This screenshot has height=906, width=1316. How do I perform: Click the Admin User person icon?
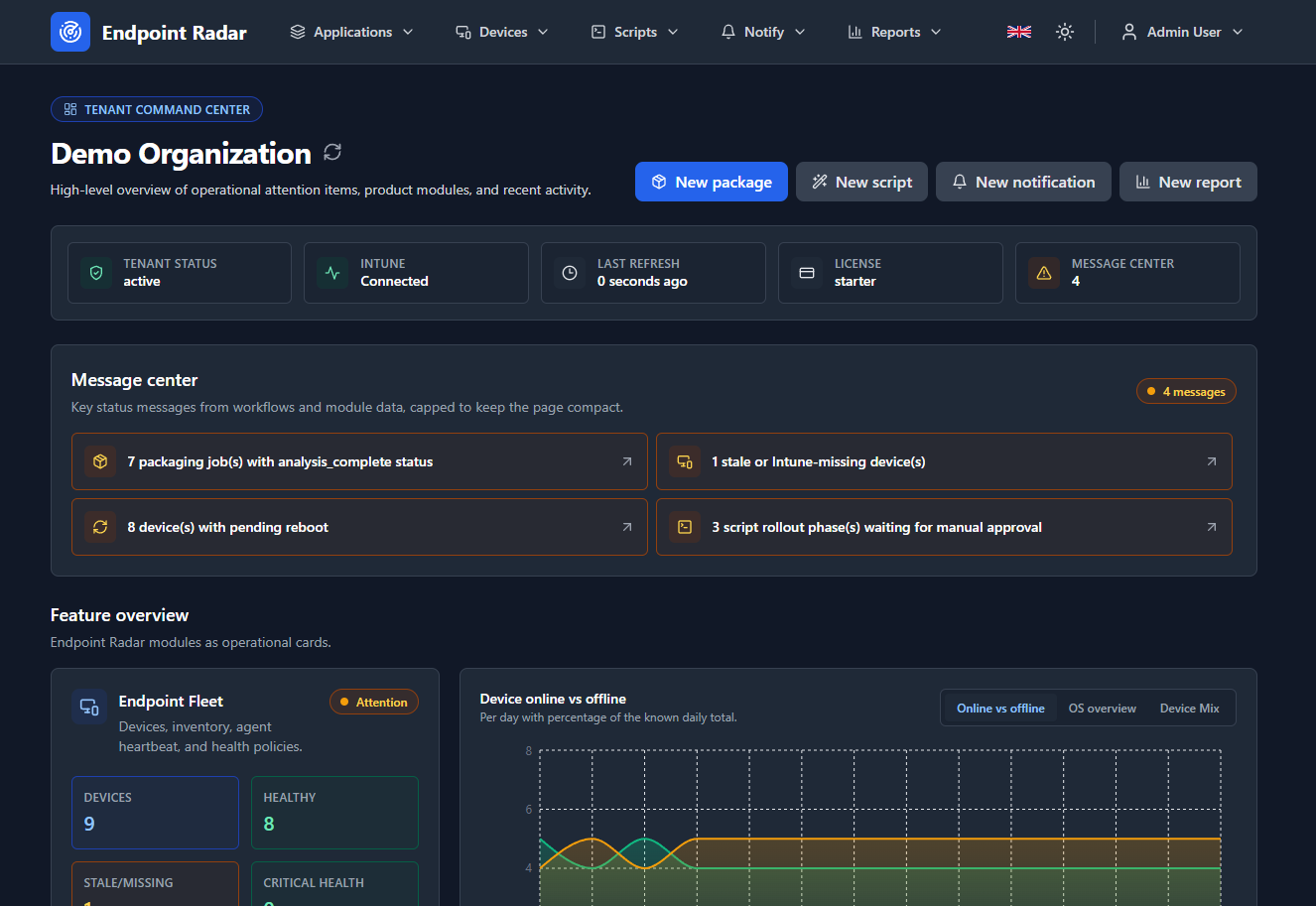(x=1129, y=32)
